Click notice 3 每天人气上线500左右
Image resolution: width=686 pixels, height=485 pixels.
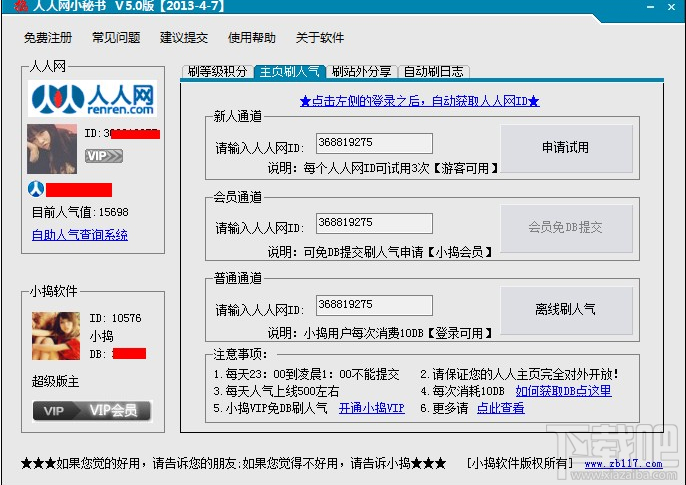[x=276, y=391]
